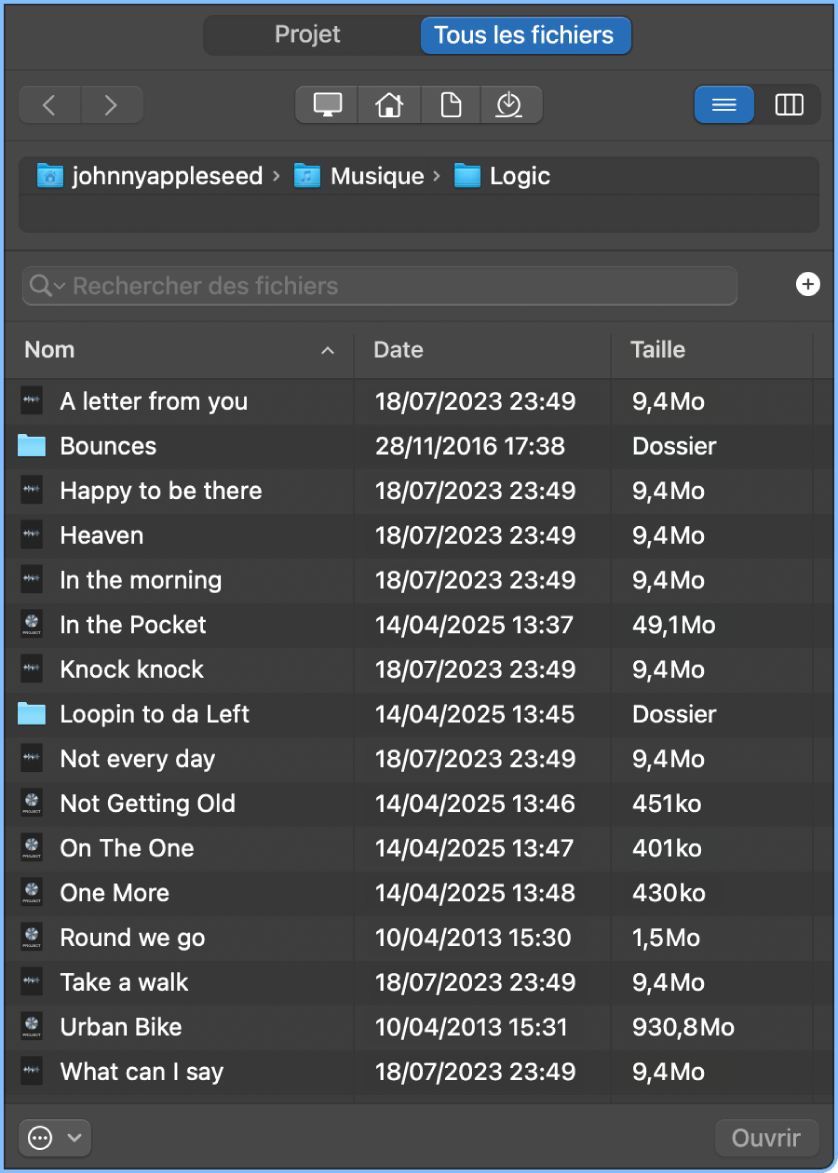Viewport: 838px width, 1173px height.
Task: Switch to the Projet tab
Action: [307, 35]
